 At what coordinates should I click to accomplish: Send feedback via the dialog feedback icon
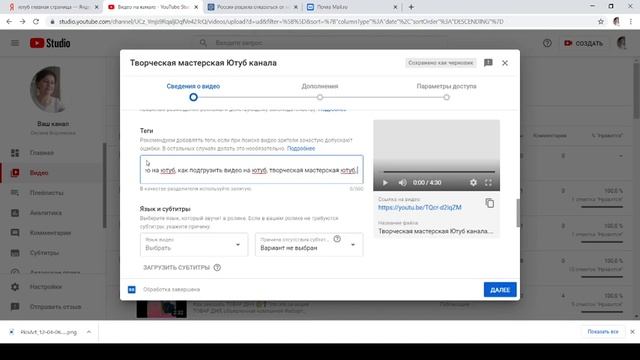(488, 63)
